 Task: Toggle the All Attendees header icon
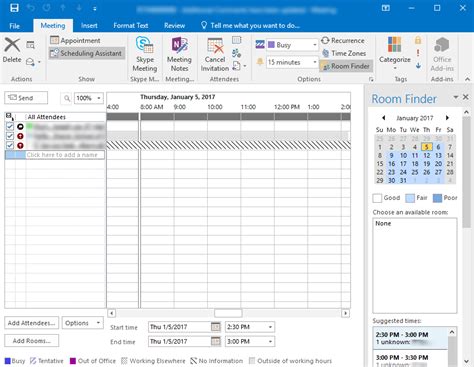[x=9, y=117]
